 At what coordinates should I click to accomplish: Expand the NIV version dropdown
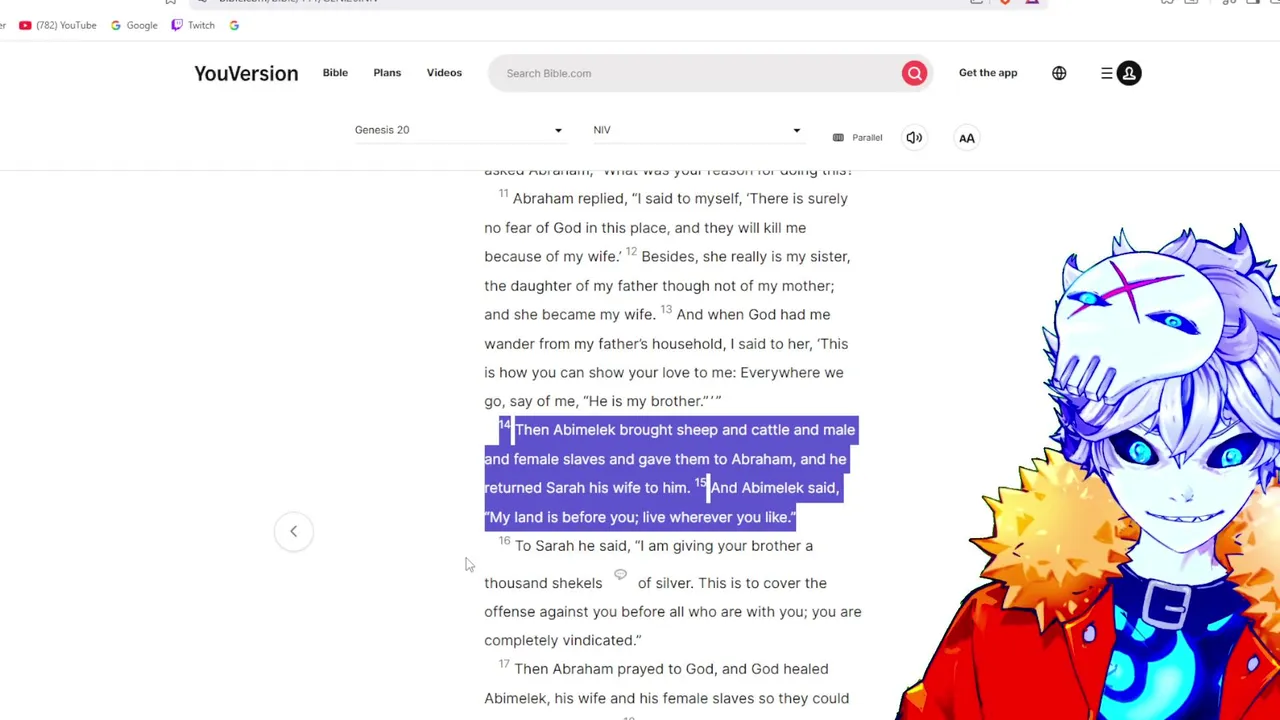point(697,130)
